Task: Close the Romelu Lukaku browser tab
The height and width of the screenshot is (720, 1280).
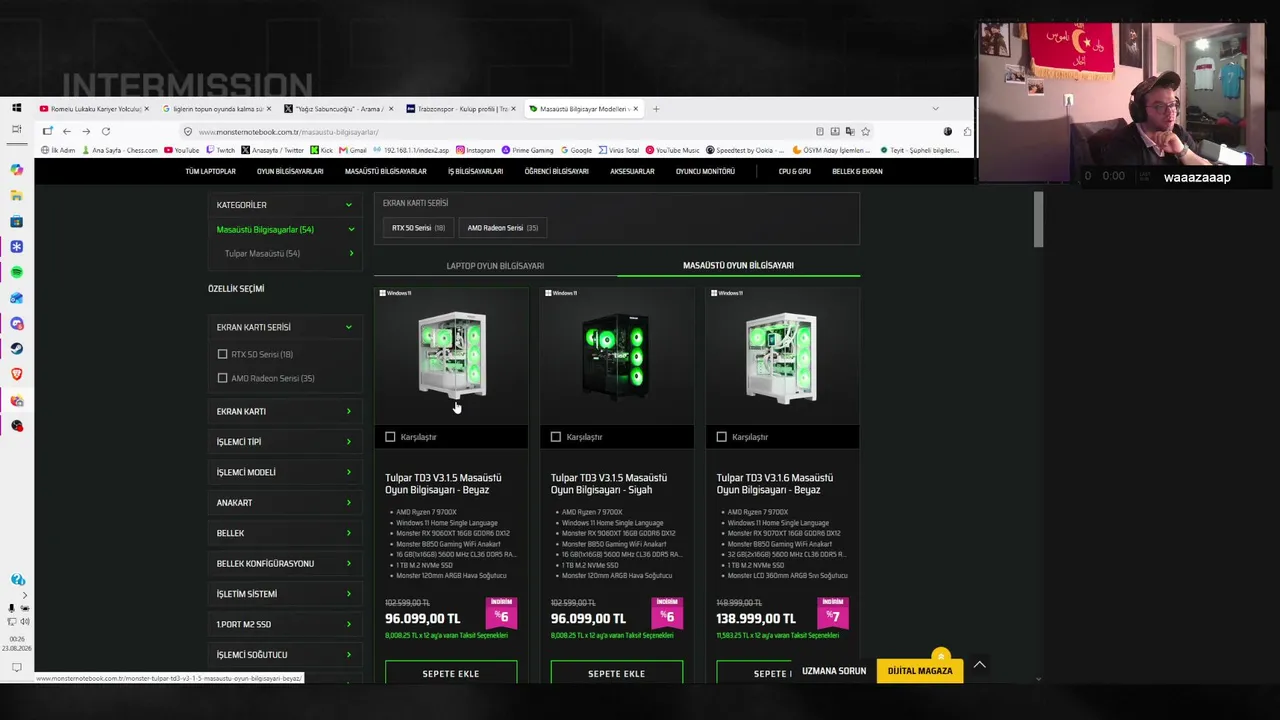Action: (x=146, y=108)
